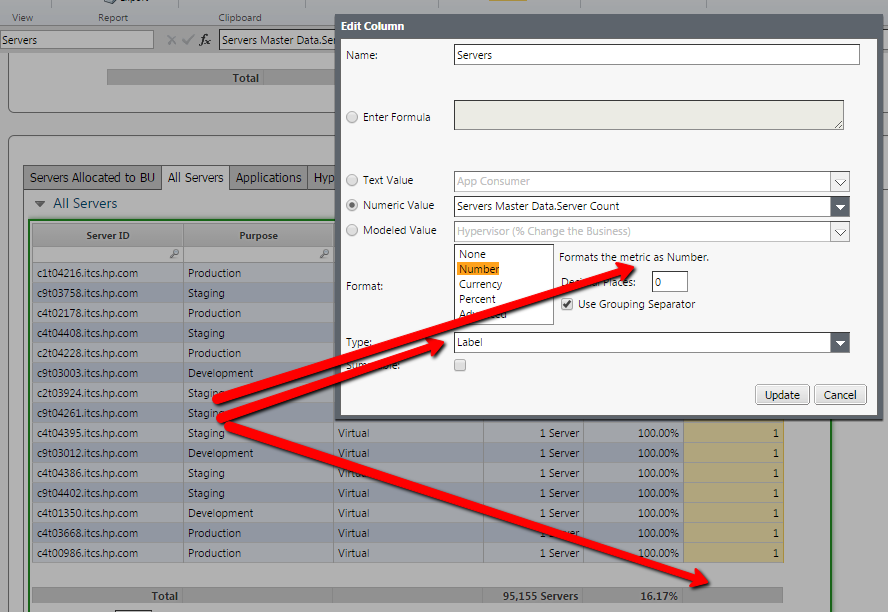Click the Decimal Places input field
This screenshot has height=612, width=888.
(x=669, y=282)
